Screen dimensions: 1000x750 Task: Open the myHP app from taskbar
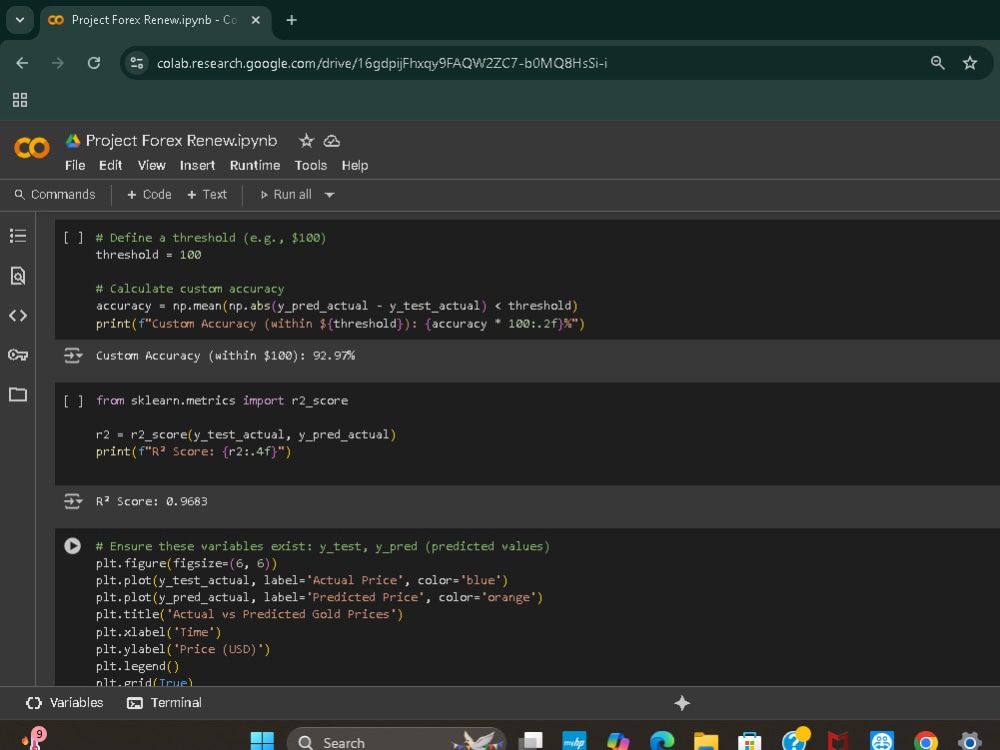click(x=574, y=741)
